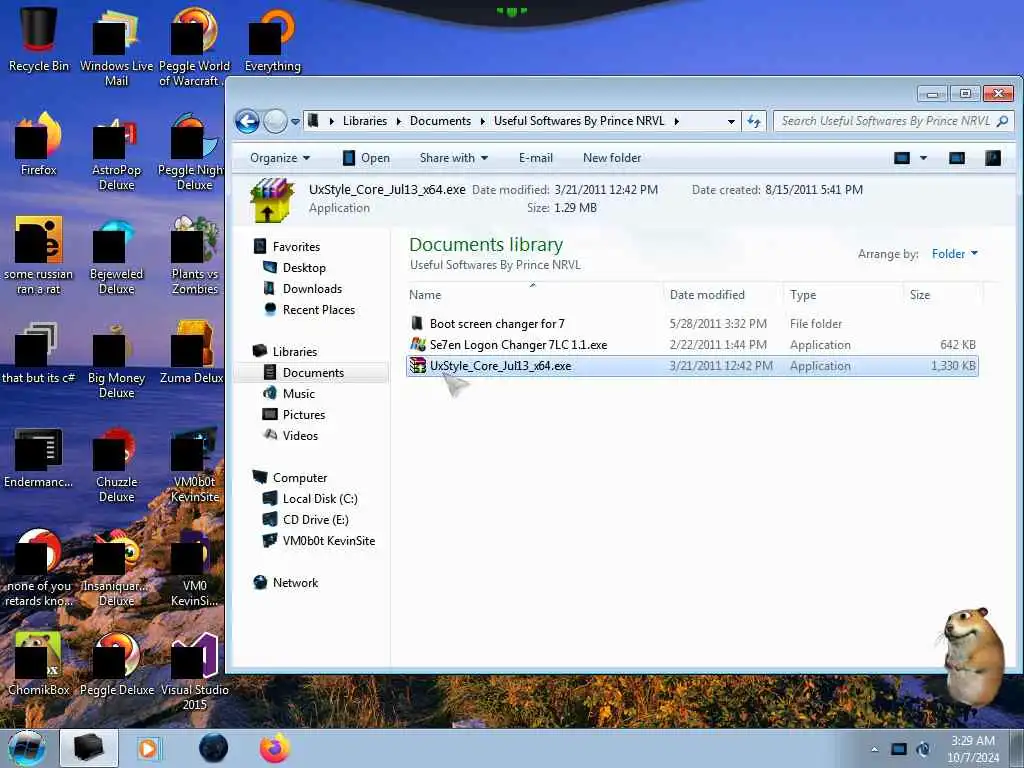Launch Big Money Deluxe shortcut
The height and width of the screenshot is (768, 1024).
(x=116, y=360)
